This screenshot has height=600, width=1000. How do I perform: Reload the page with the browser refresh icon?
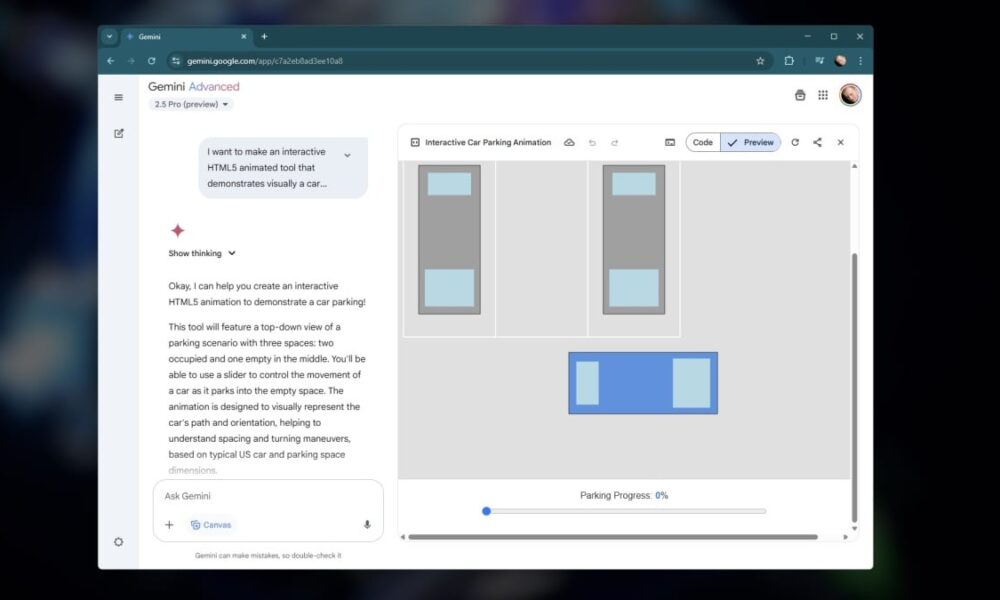pyautogui.click(x=152, y=61)
